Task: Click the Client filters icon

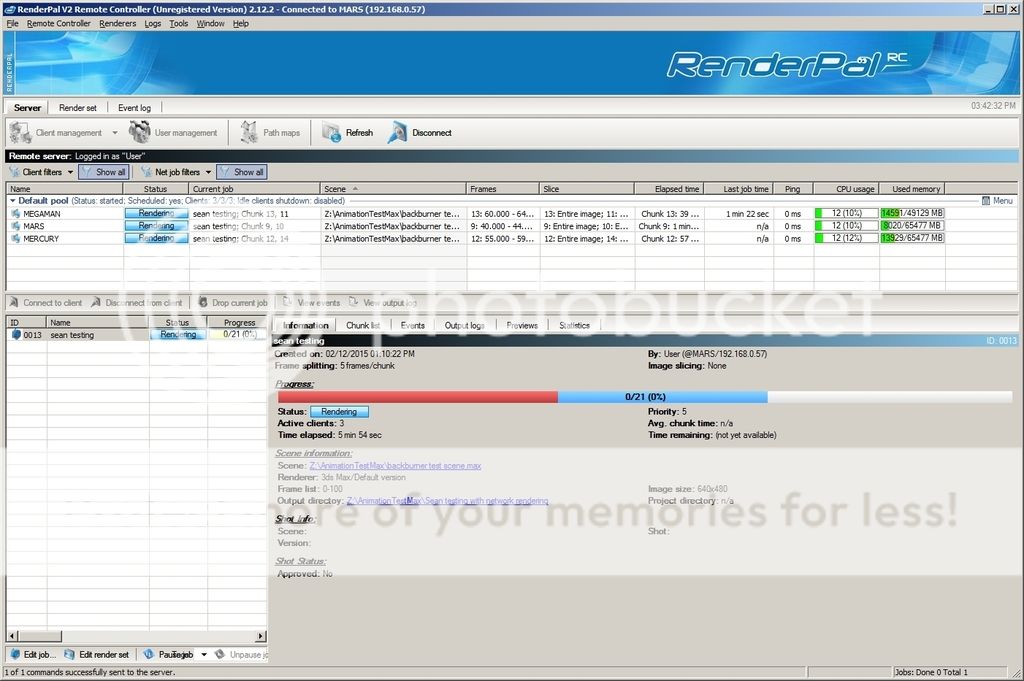Action: 14,172
